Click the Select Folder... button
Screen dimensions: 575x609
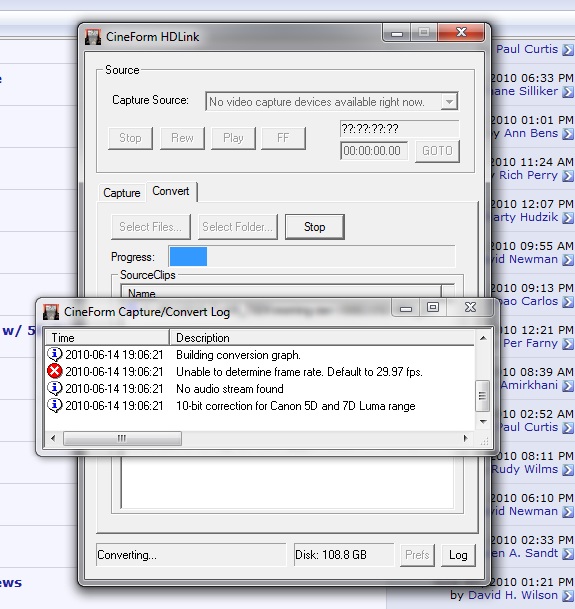pos(238,227)
